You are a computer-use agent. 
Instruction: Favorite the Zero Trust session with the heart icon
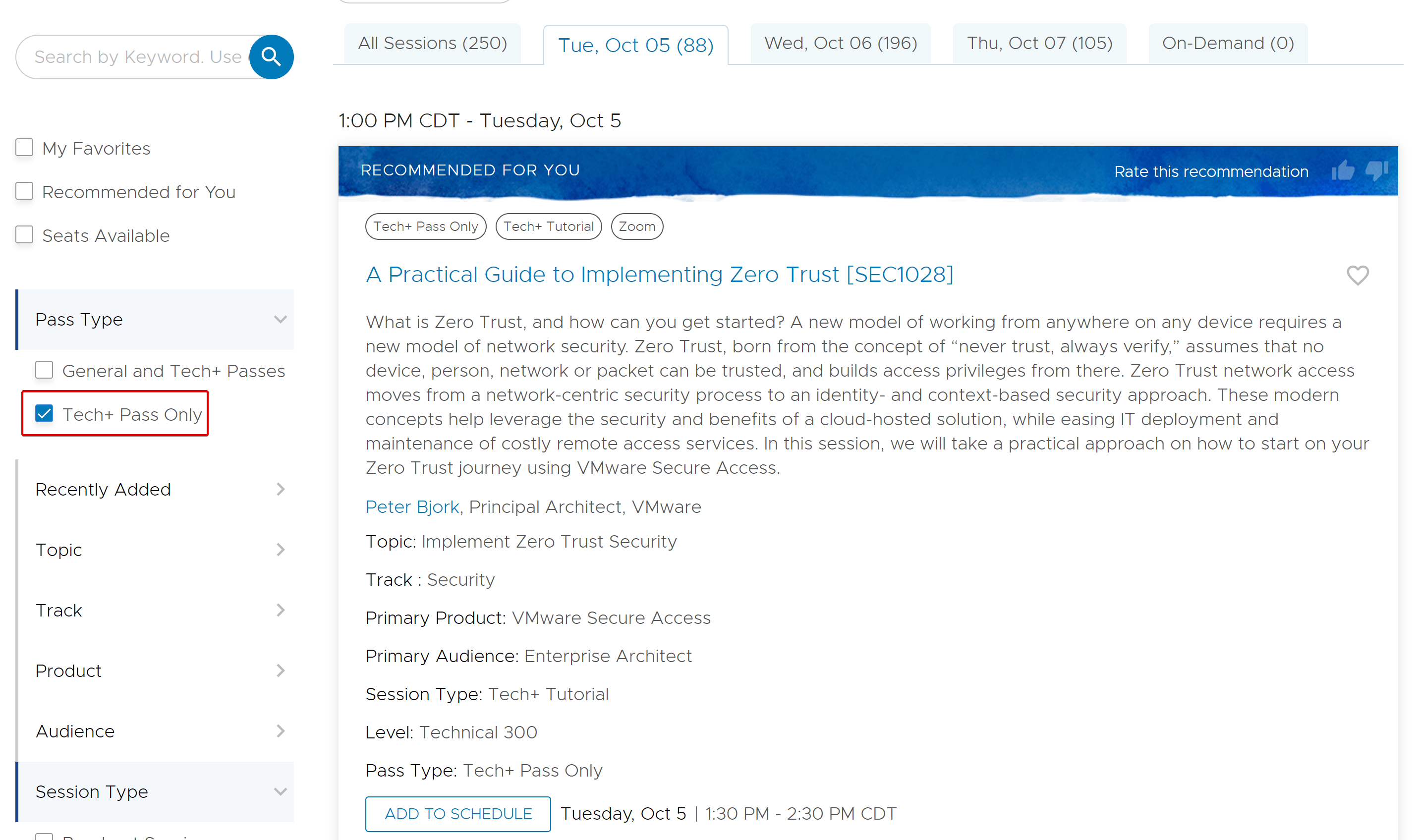click(x=1357, y=276)
